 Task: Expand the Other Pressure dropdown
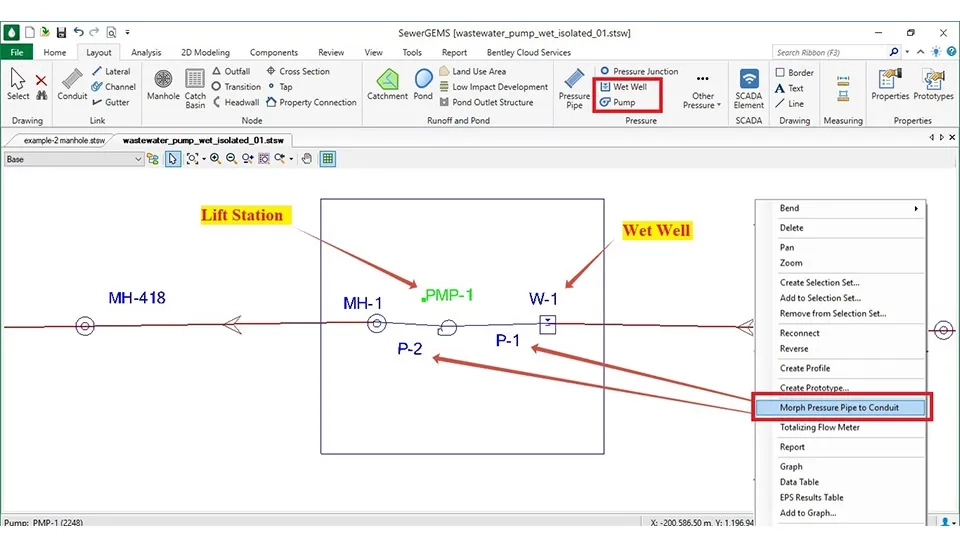(x=702, y=91)
